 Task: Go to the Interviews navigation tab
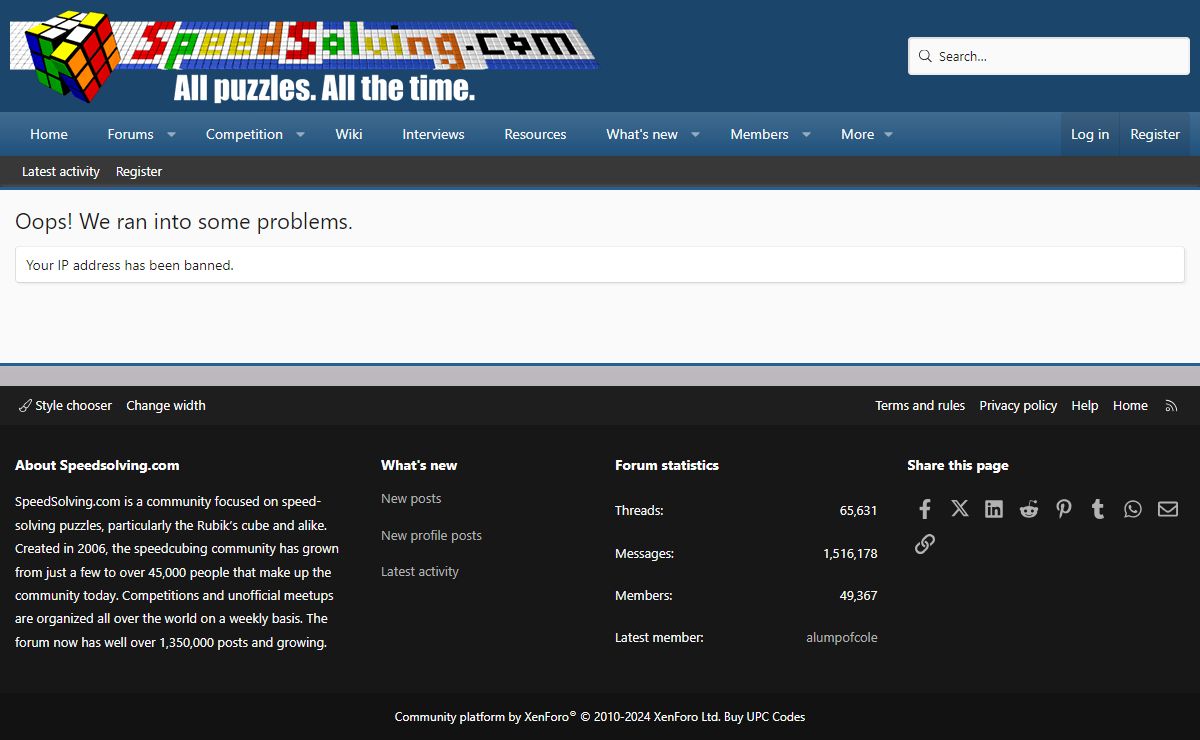pos(433,134)
